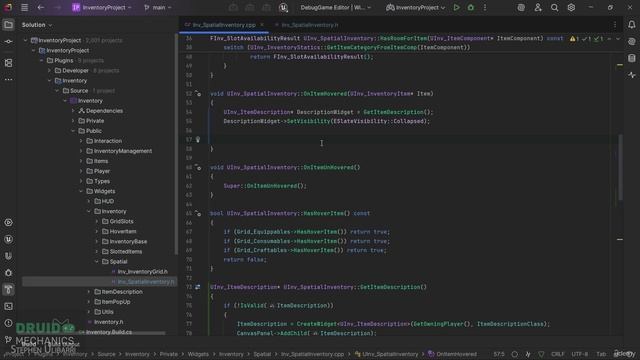The height and width of the screenshot is (360, 640).
Task: Click the CRLF line separator indicator
Action: tap(558, 354)
